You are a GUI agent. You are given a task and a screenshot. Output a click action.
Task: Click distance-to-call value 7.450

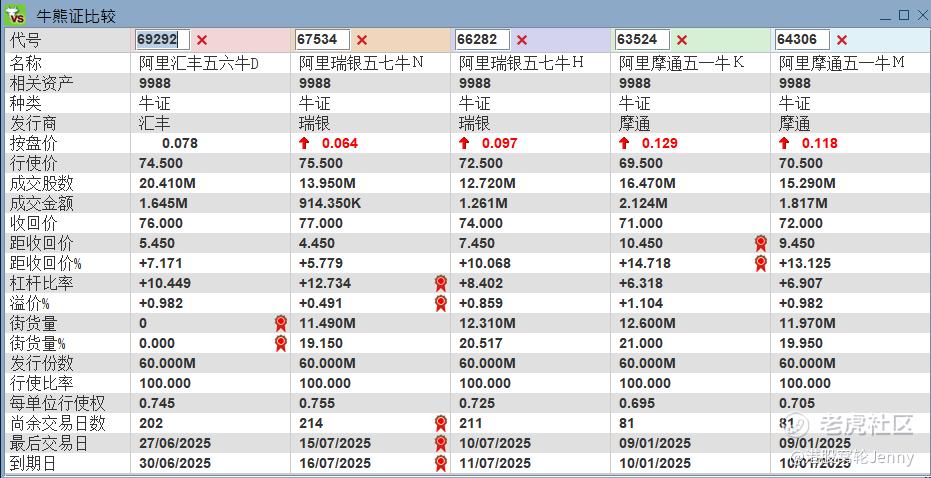(477, 243)
